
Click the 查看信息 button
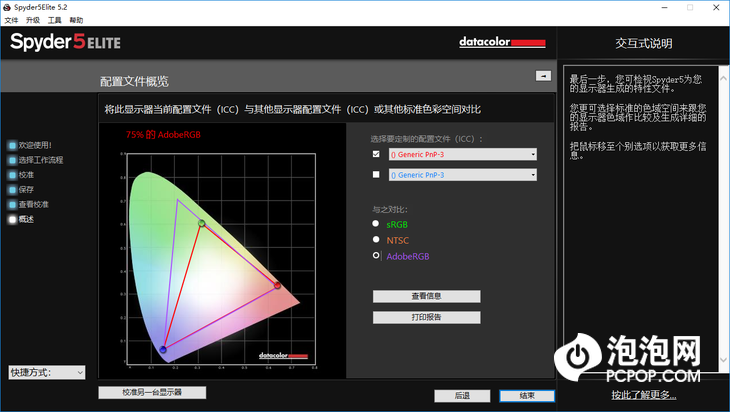click(426, 296)
